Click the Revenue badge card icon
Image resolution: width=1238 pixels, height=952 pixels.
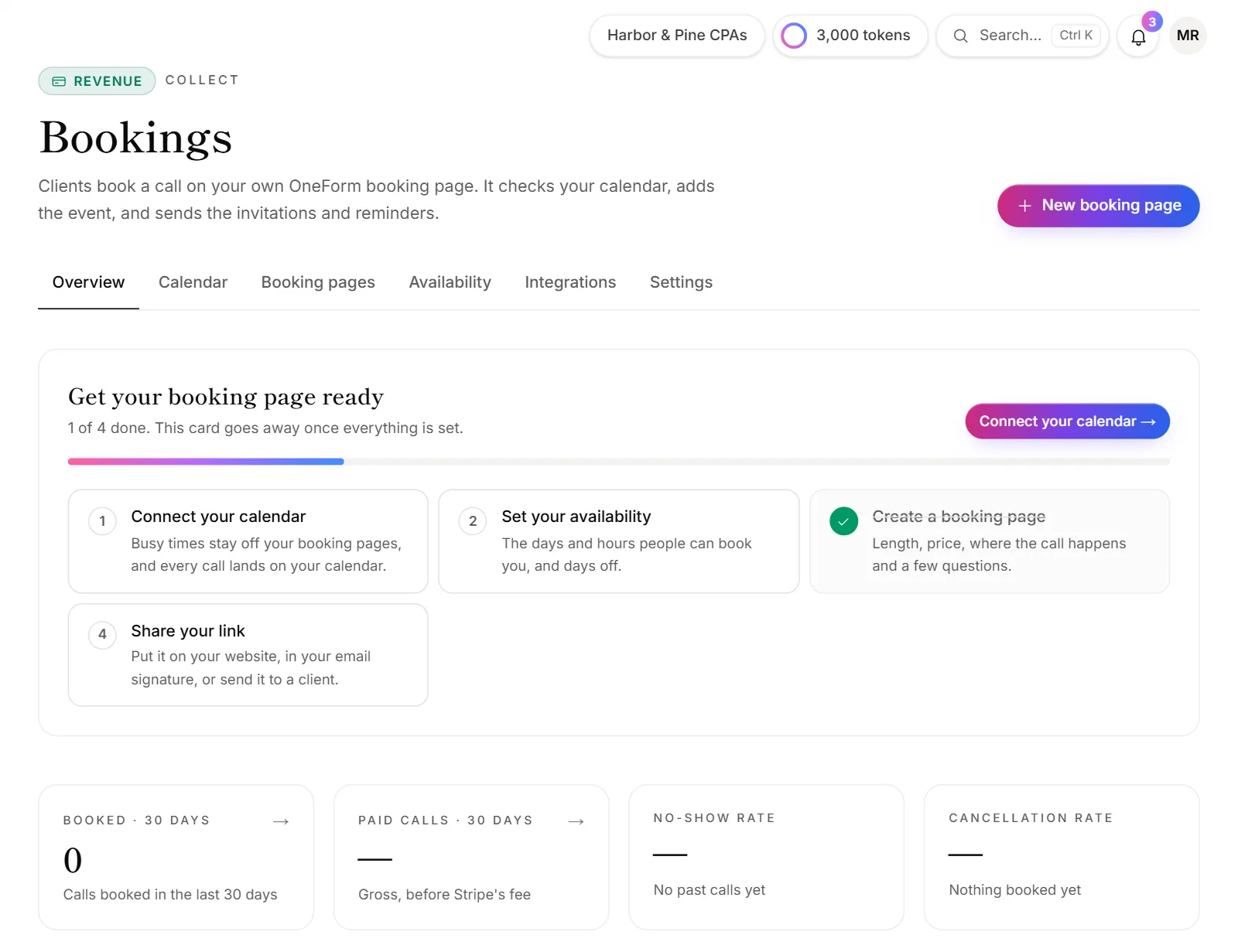pos(59,81)
